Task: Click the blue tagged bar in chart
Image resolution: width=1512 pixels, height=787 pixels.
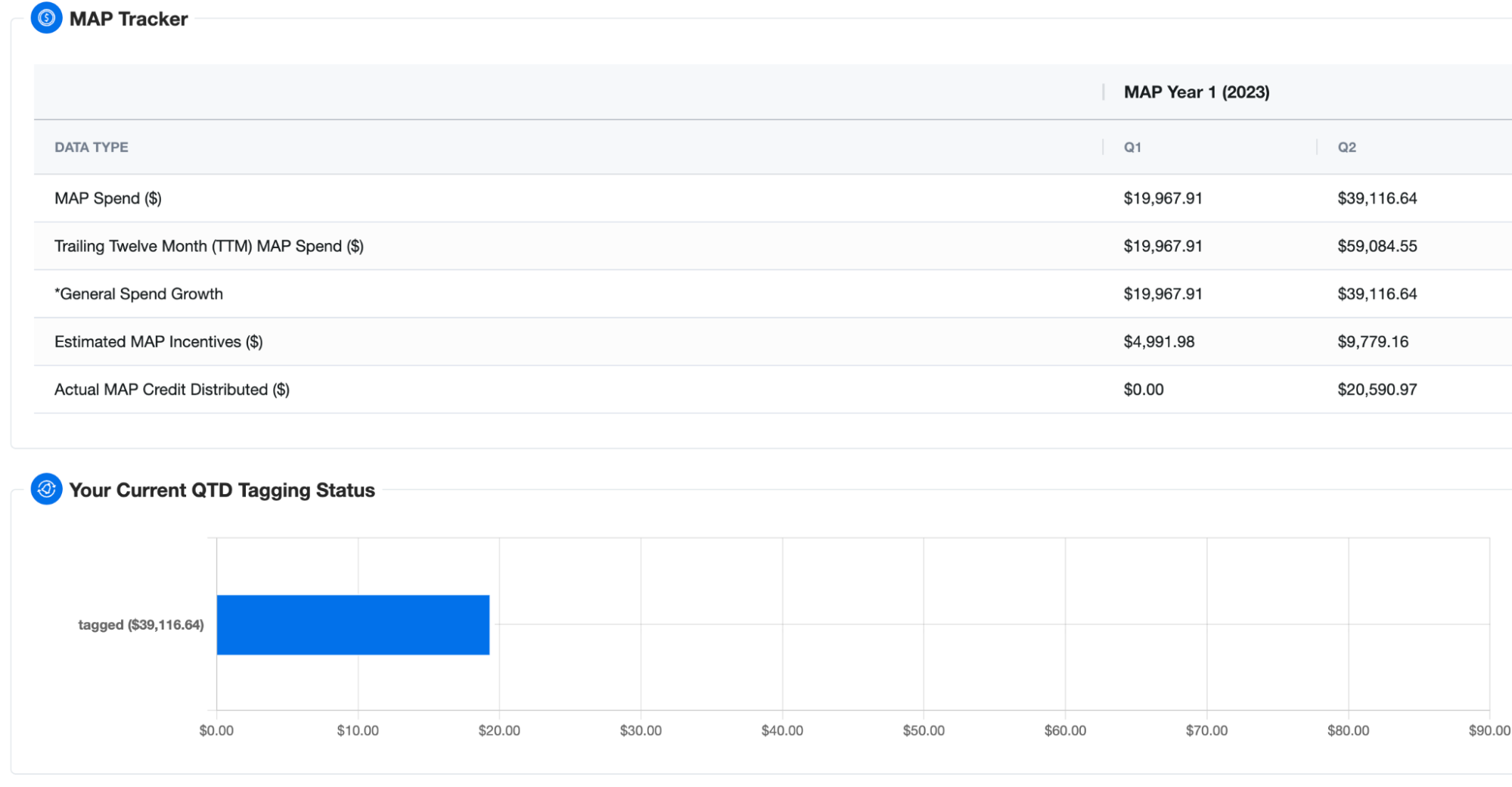Action: [x=352, y=625]
